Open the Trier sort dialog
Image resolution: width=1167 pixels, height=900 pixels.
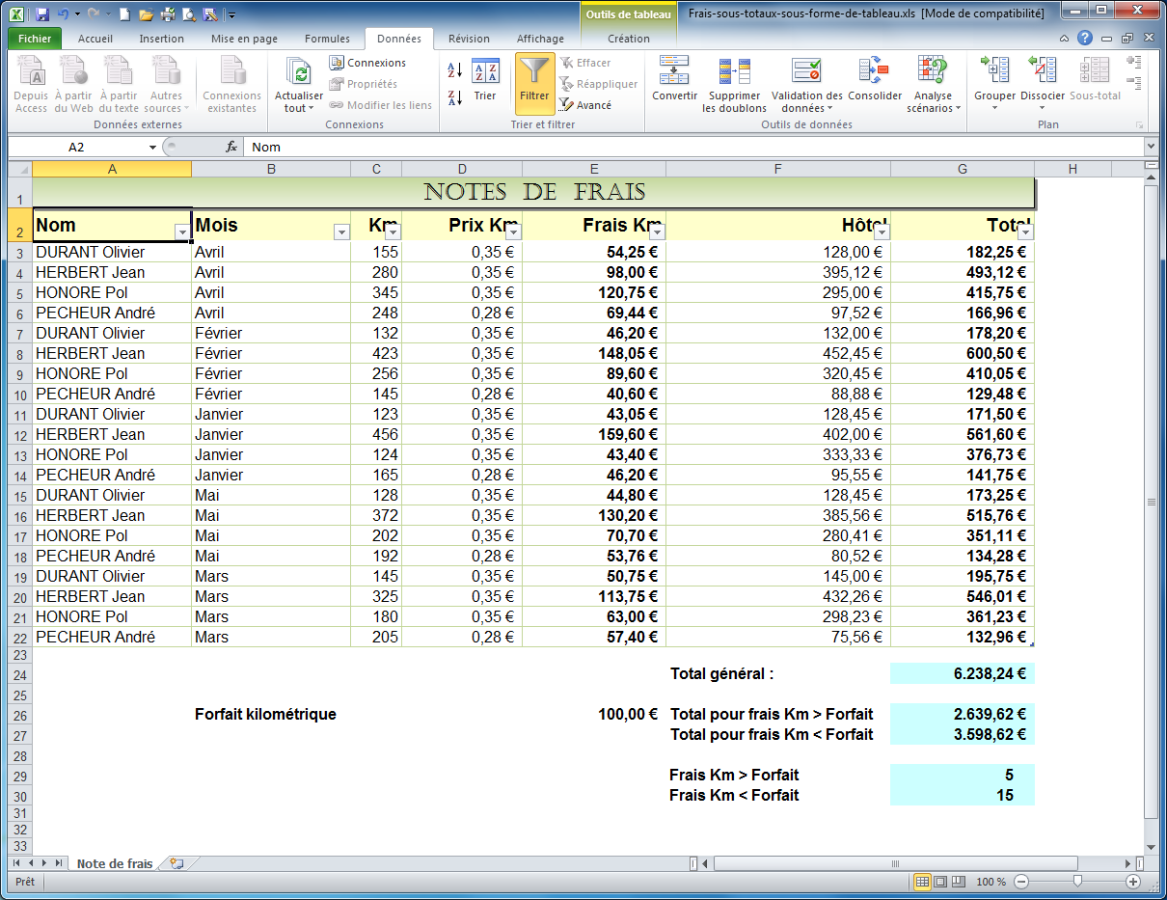pyautogui.click(x=485, y=80)
